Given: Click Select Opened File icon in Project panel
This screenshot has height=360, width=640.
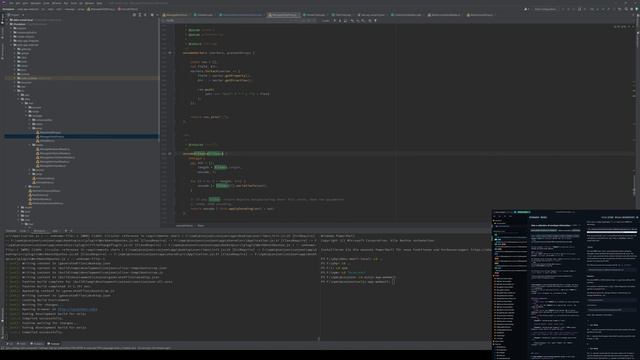Looking at the screenshot, I should point(134,15).
